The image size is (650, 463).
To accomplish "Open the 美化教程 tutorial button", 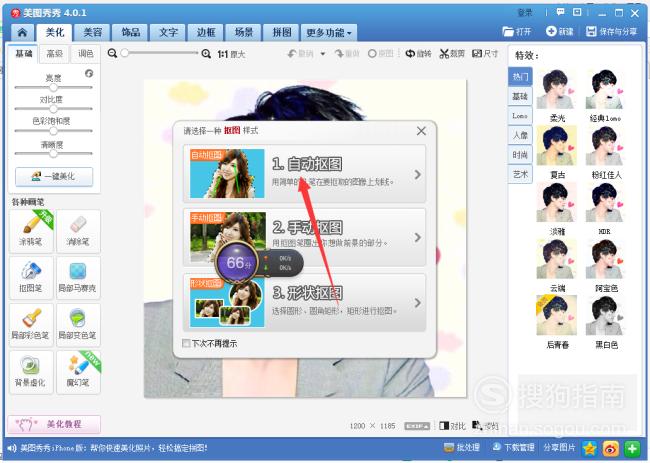I will [x=54, y=424].
